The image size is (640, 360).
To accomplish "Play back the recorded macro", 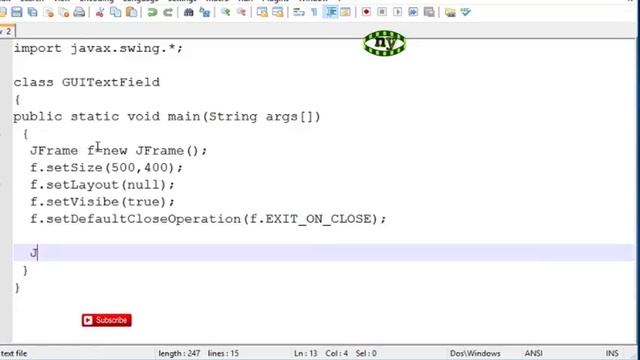I will pos(398,12).
